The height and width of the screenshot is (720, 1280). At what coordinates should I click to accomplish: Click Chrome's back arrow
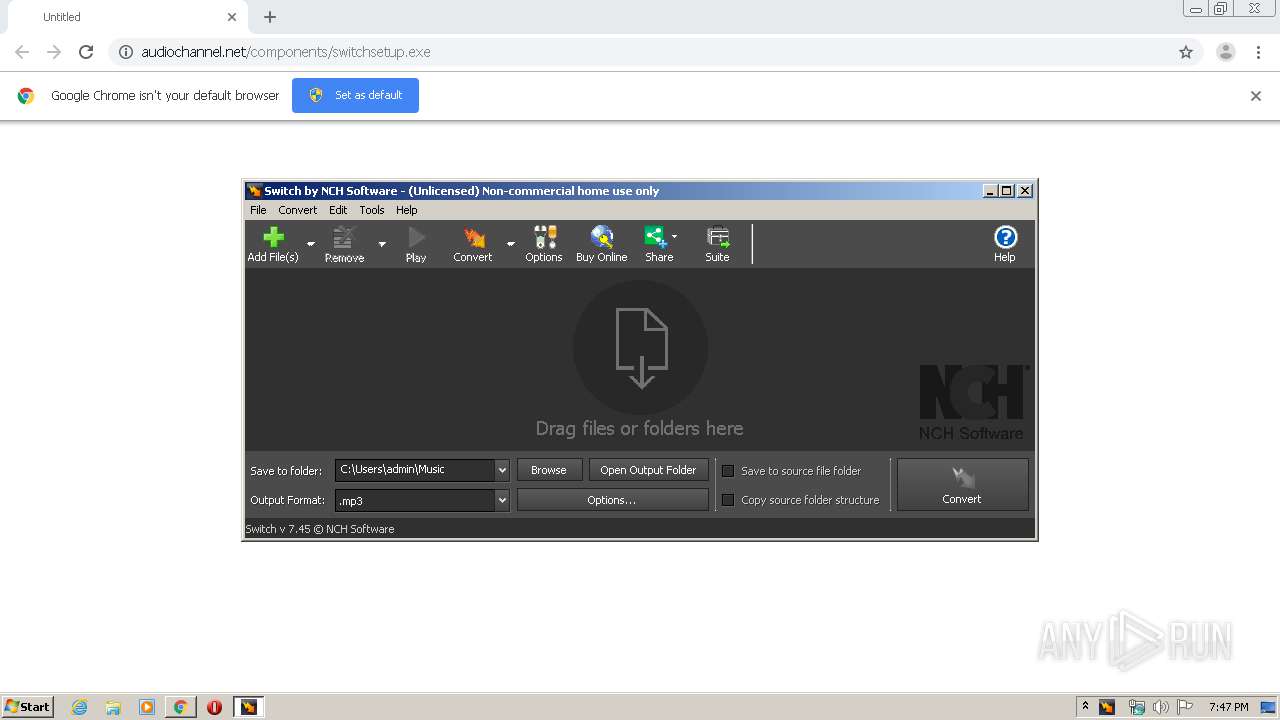point(22,52)
